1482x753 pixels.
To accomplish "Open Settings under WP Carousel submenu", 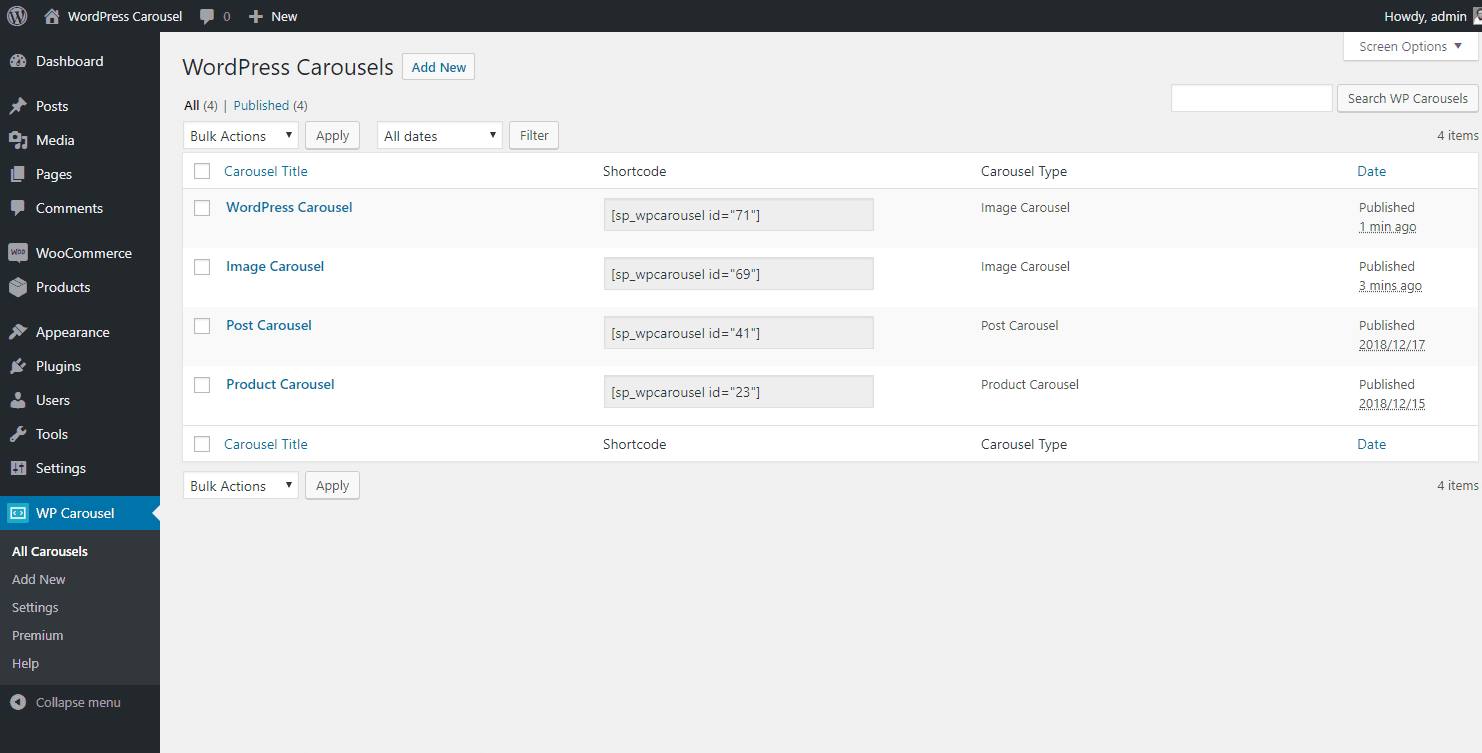I will 35,607.
